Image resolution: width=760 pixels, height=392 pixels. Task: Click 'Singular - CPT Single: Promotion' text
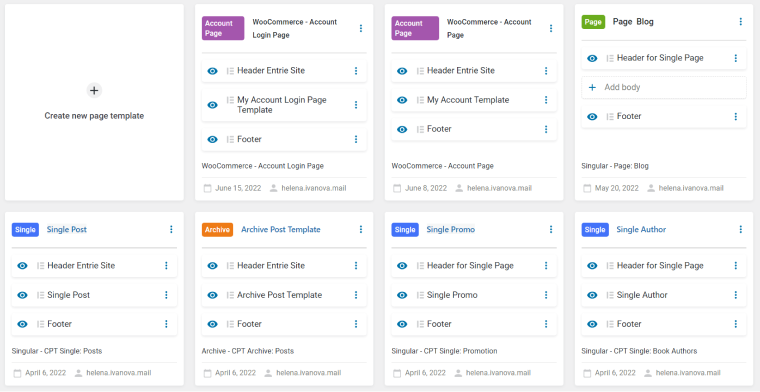click(444, 351)
